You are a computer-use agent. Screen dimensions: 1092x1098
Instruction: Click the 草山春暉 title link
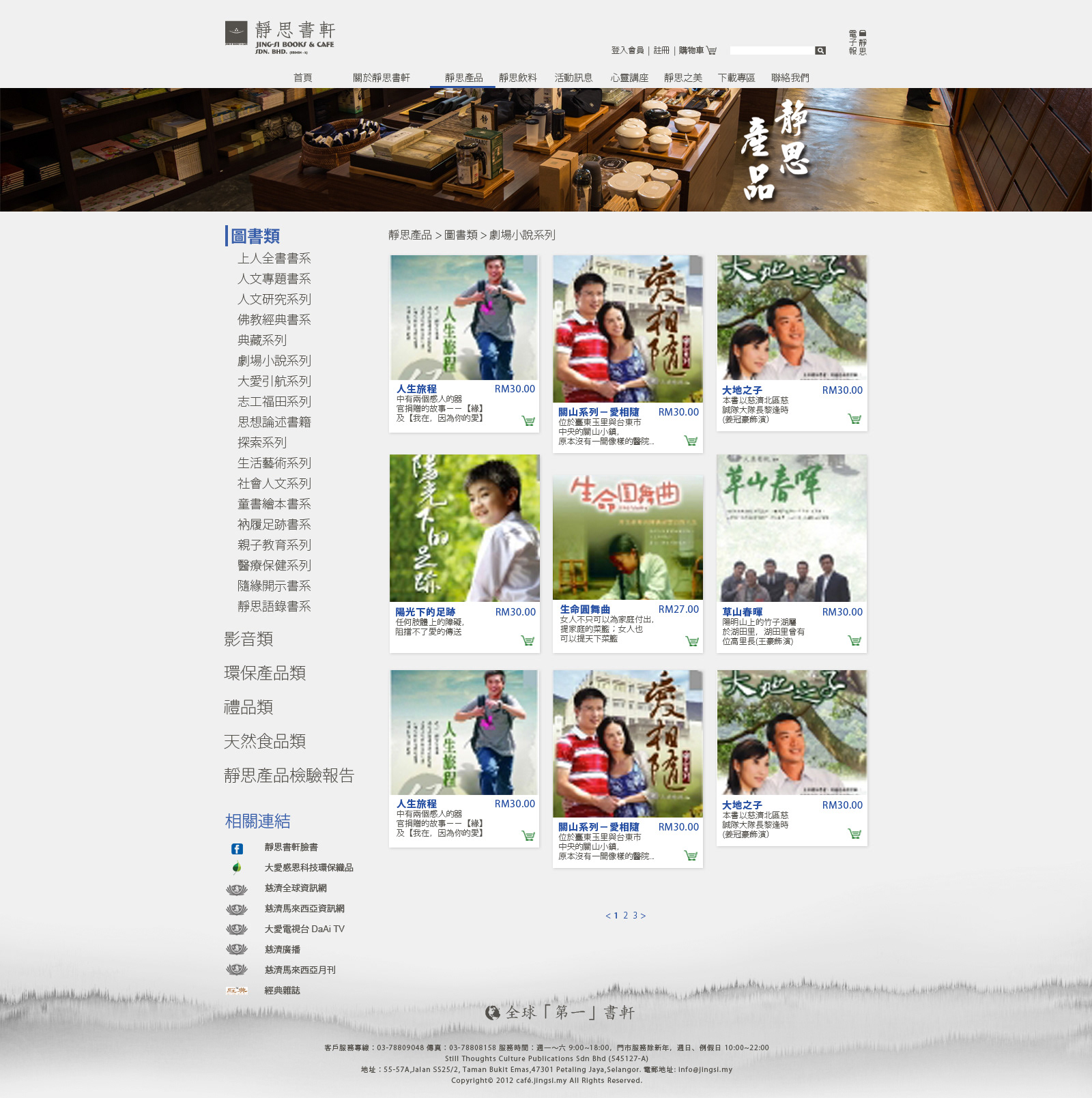tap(743, 612)
